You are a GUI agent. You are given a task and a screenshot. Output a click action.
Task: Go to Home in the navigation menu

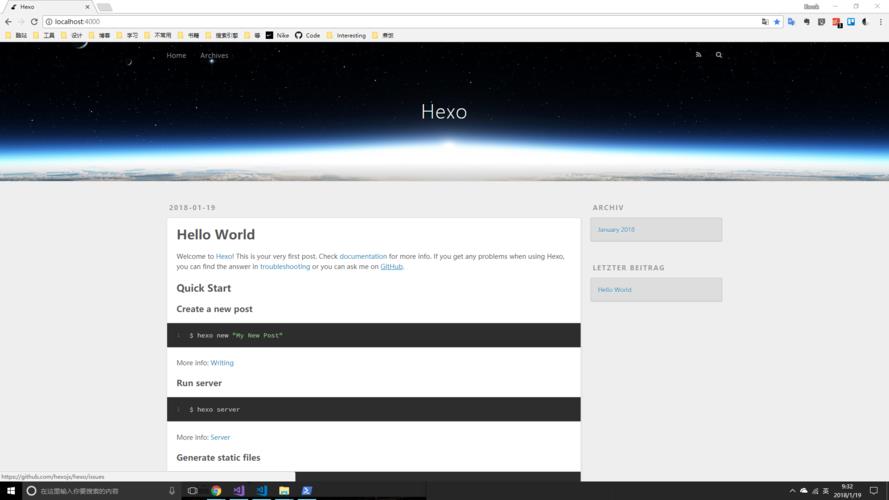coord(176,55)
